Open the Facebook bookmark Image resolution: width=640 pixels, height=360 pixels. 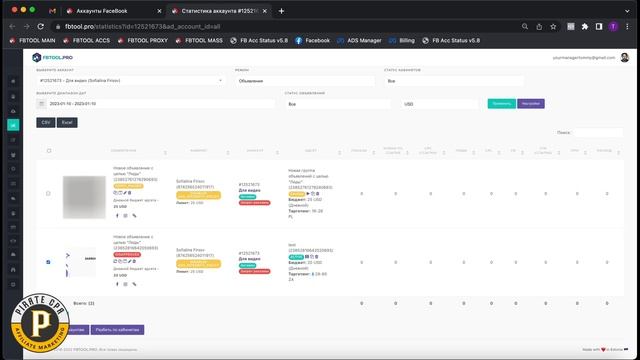point(313,40)
